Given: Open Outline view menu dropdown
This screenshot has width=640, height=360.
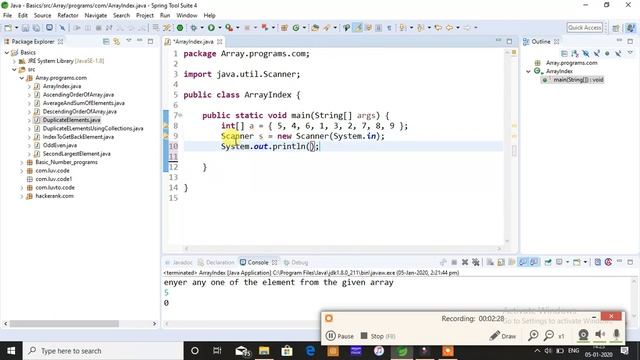Looking at the screenshot, I should coord(630,52).
